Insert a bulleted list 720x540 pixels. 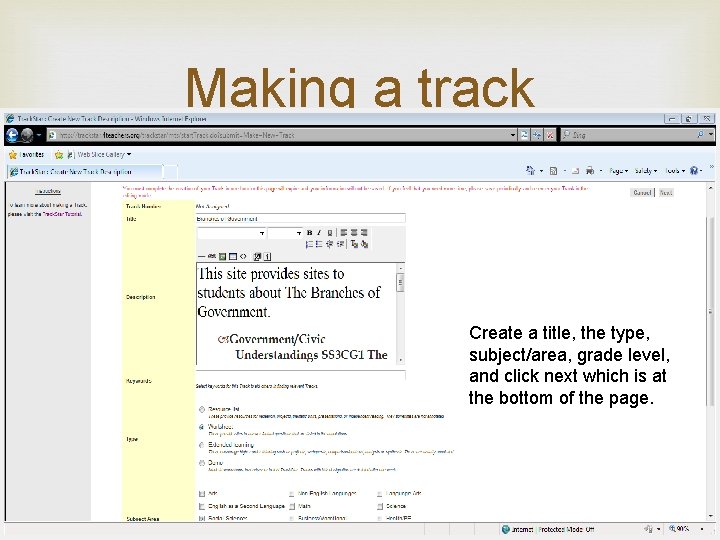[319, 244]
